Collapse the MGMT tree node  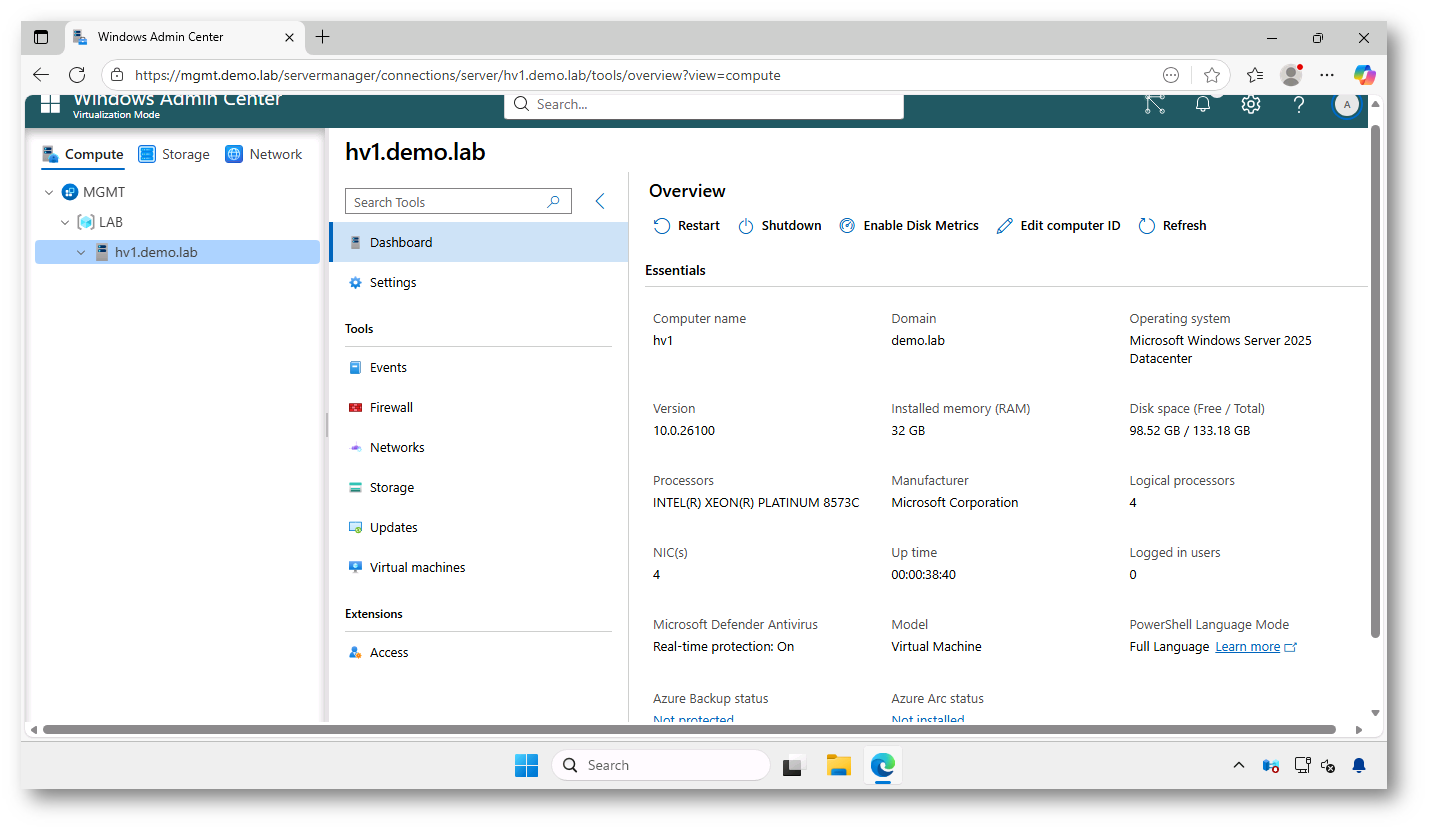click(x=48, y=191)
